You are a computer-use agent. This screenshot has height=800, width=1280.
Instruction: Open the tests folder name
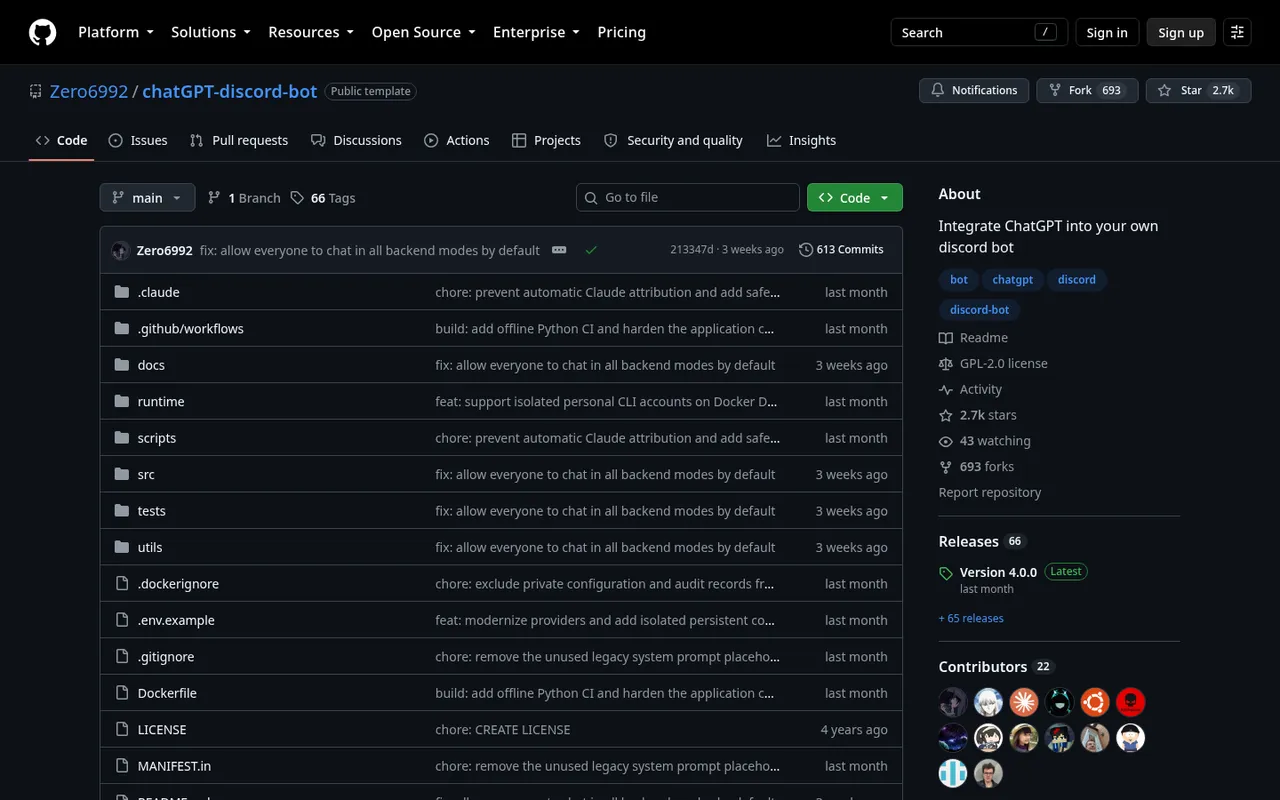point(152,511)
